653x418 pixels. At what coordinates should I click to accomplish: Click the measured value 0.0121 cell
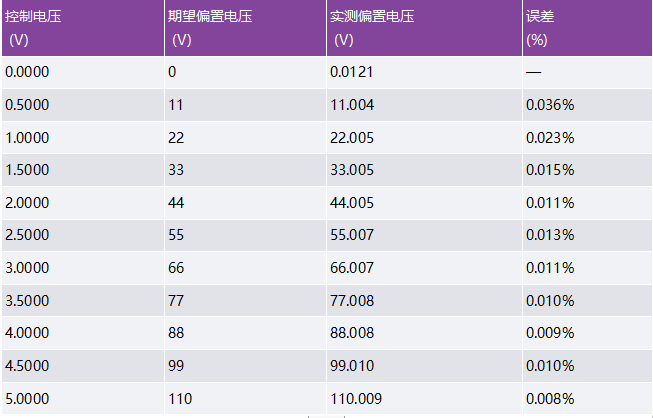[353, 72]
